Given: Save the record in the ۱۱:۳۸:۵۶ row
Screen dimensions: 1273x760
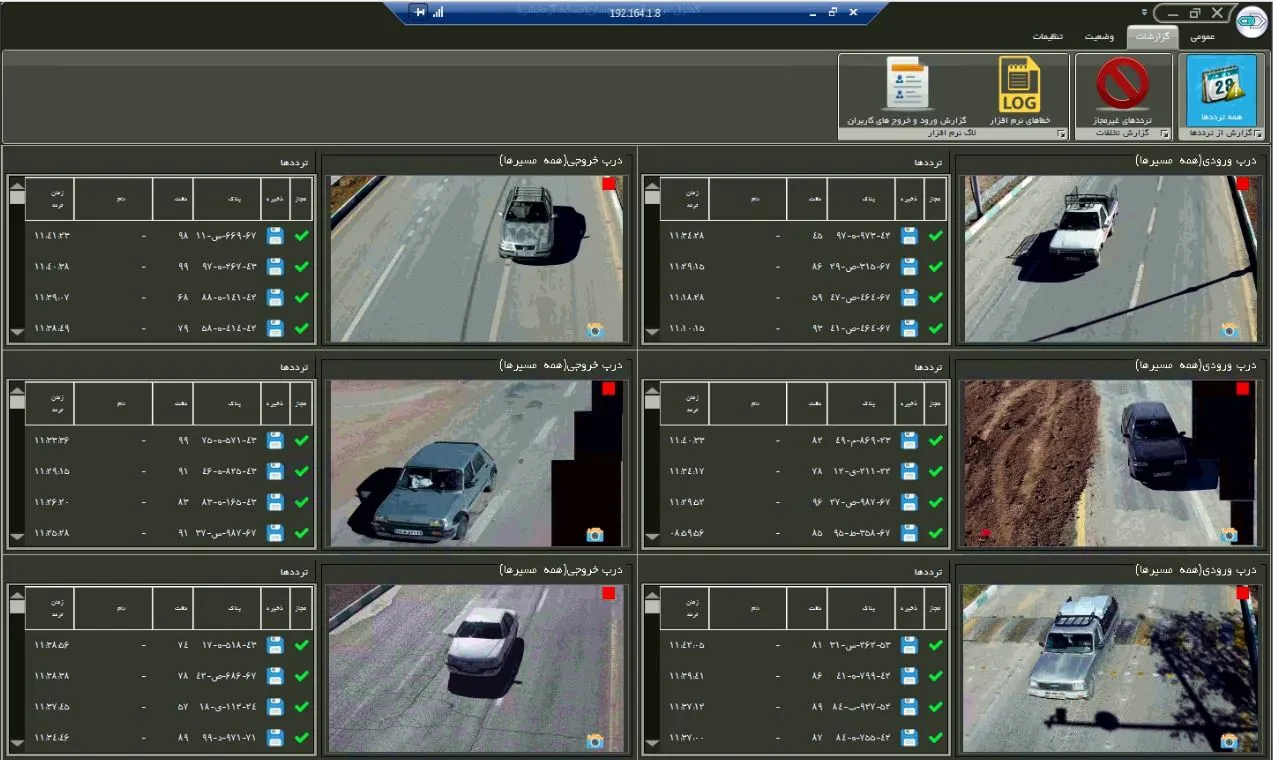Looking at the screenshot, I should pyautogui.click(x=275, y=645).
